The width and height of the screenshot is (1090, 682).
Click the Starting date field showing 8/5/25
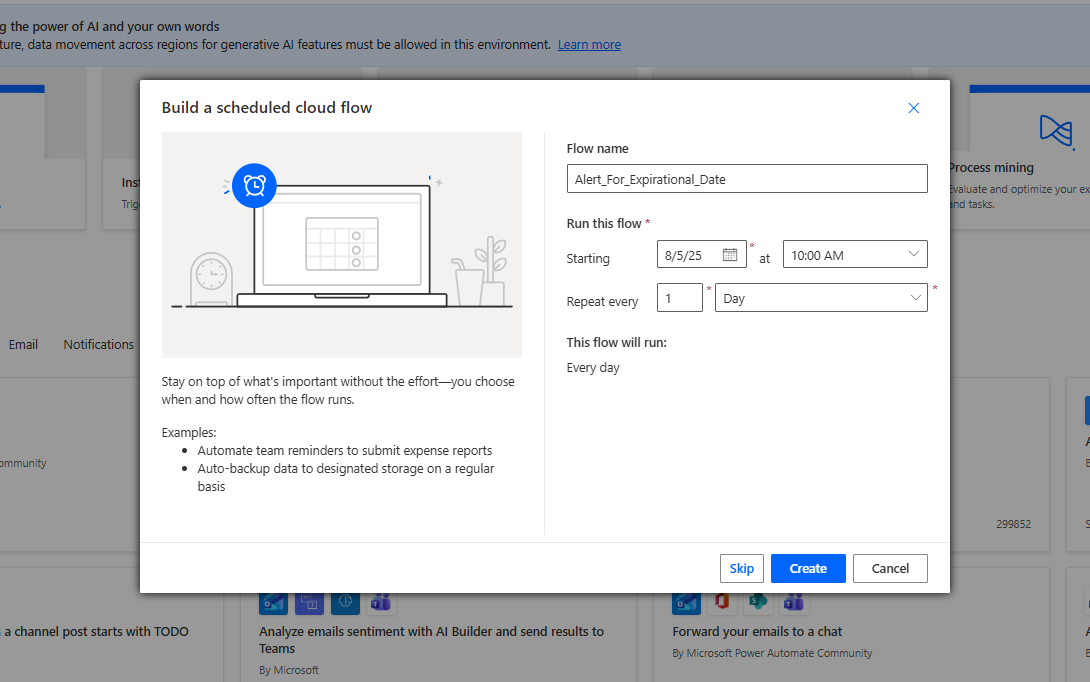[688, 255]
